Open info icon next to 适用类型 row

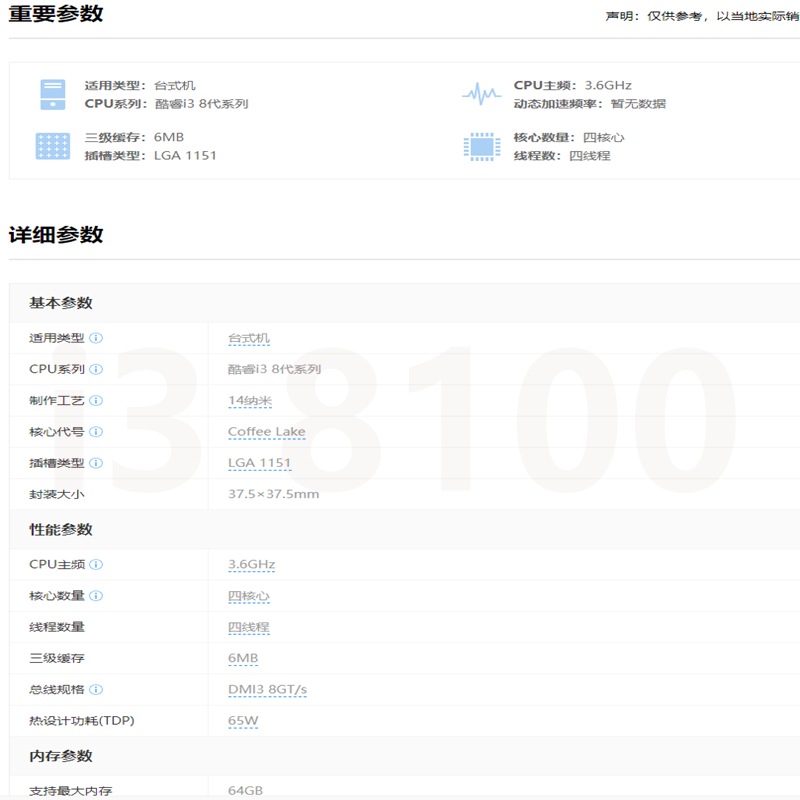(x=96, y=338)
